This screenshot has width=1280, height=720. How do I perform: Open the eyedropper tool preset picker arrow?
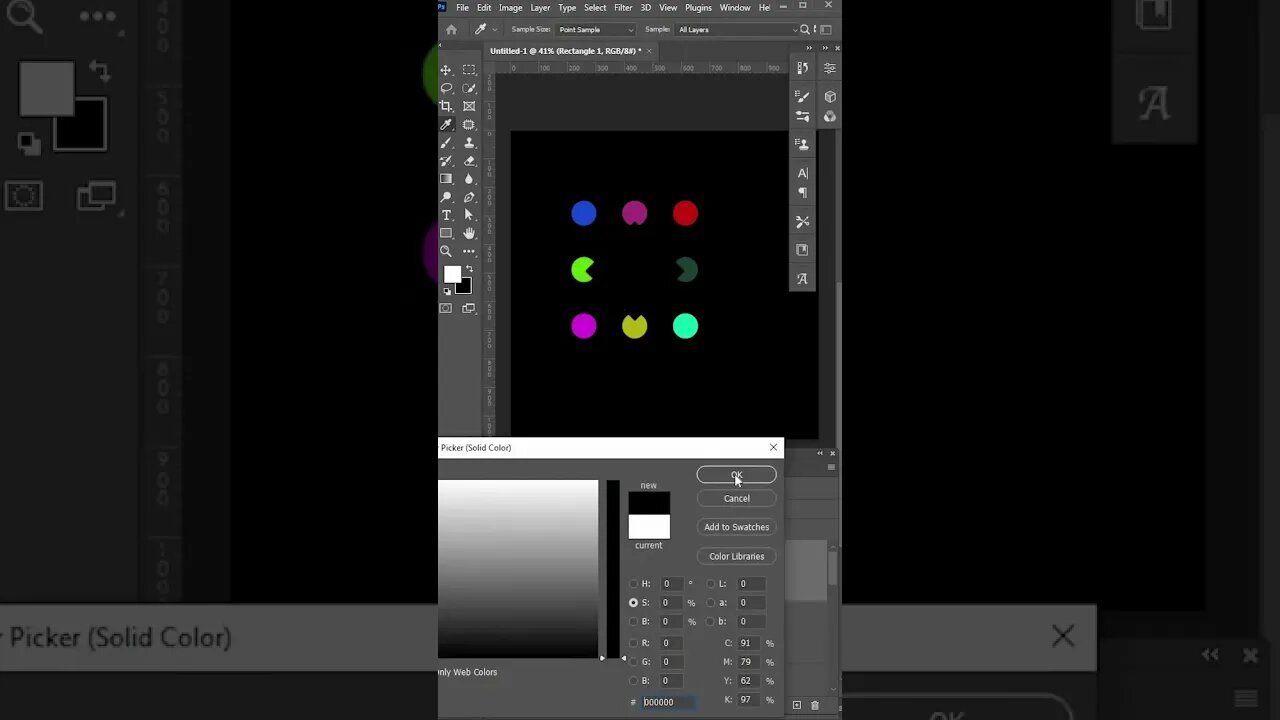tap(495, 30)
